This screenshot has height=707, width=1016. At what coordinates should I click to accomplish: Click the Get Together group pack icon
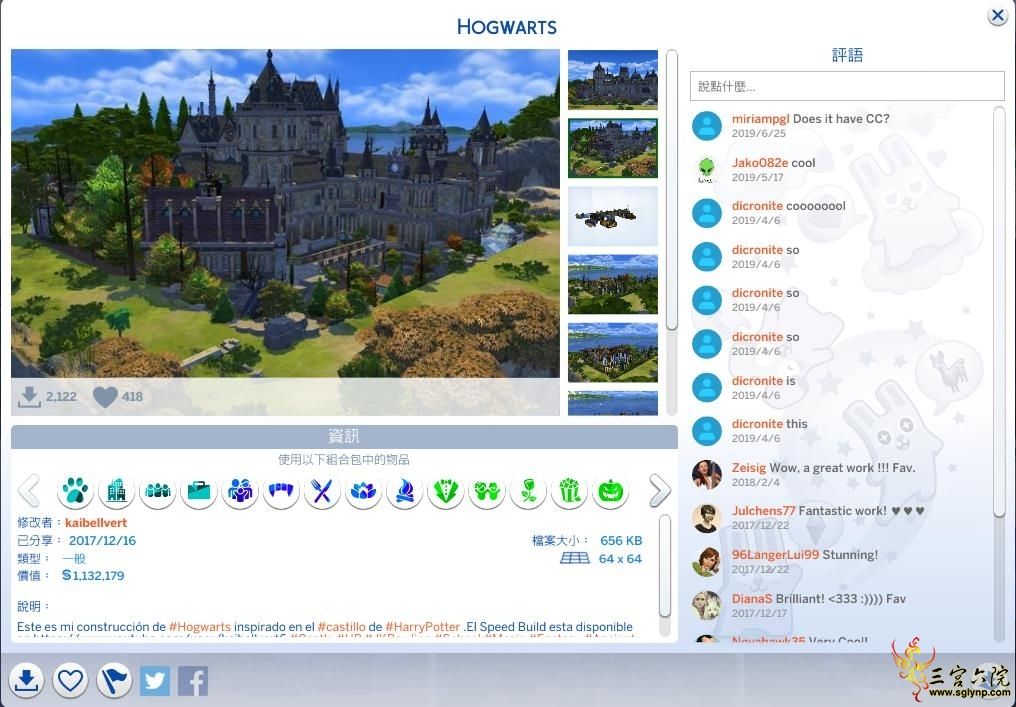coord(157,491)
